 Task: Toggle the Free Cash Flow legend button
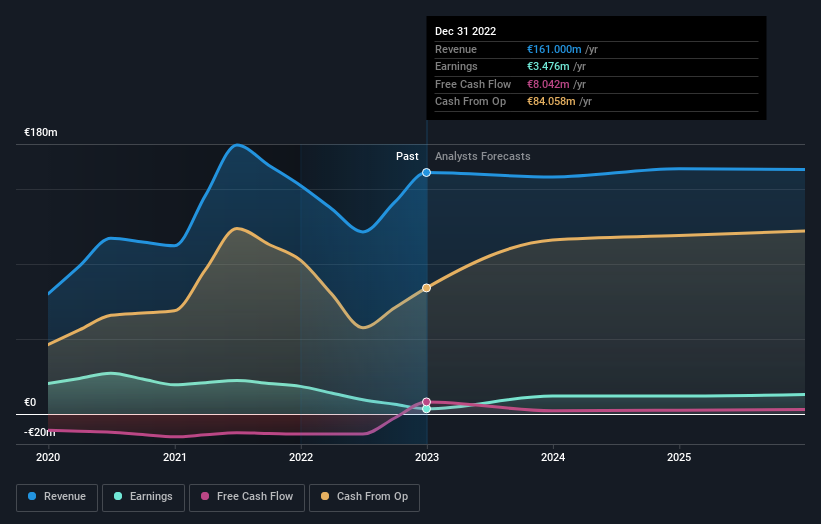247,497
